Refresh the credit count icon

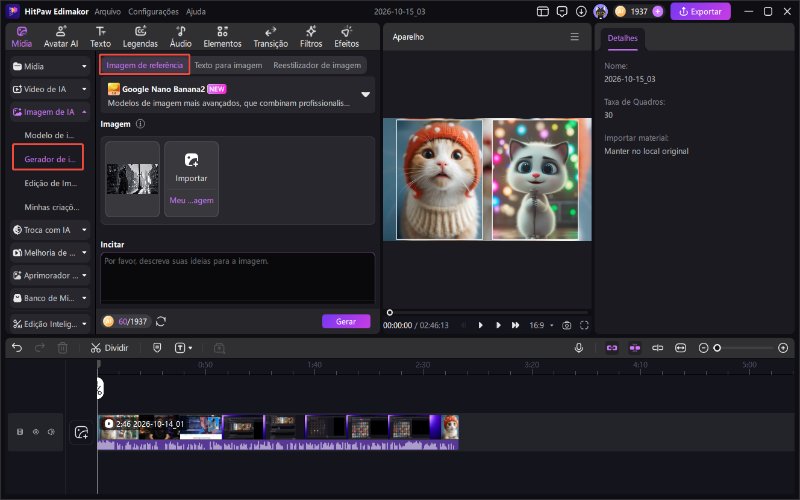tap(161, 321)
